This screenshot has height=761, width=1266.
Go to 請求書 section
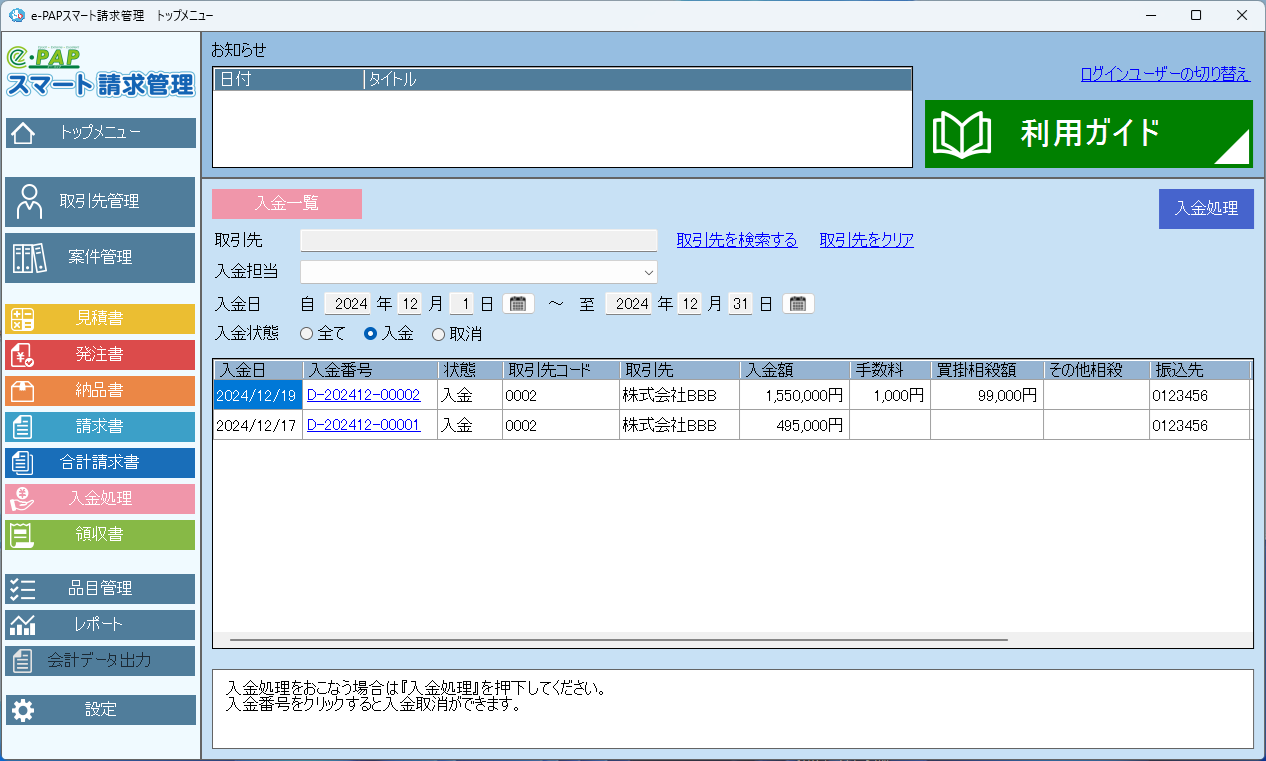100,427
